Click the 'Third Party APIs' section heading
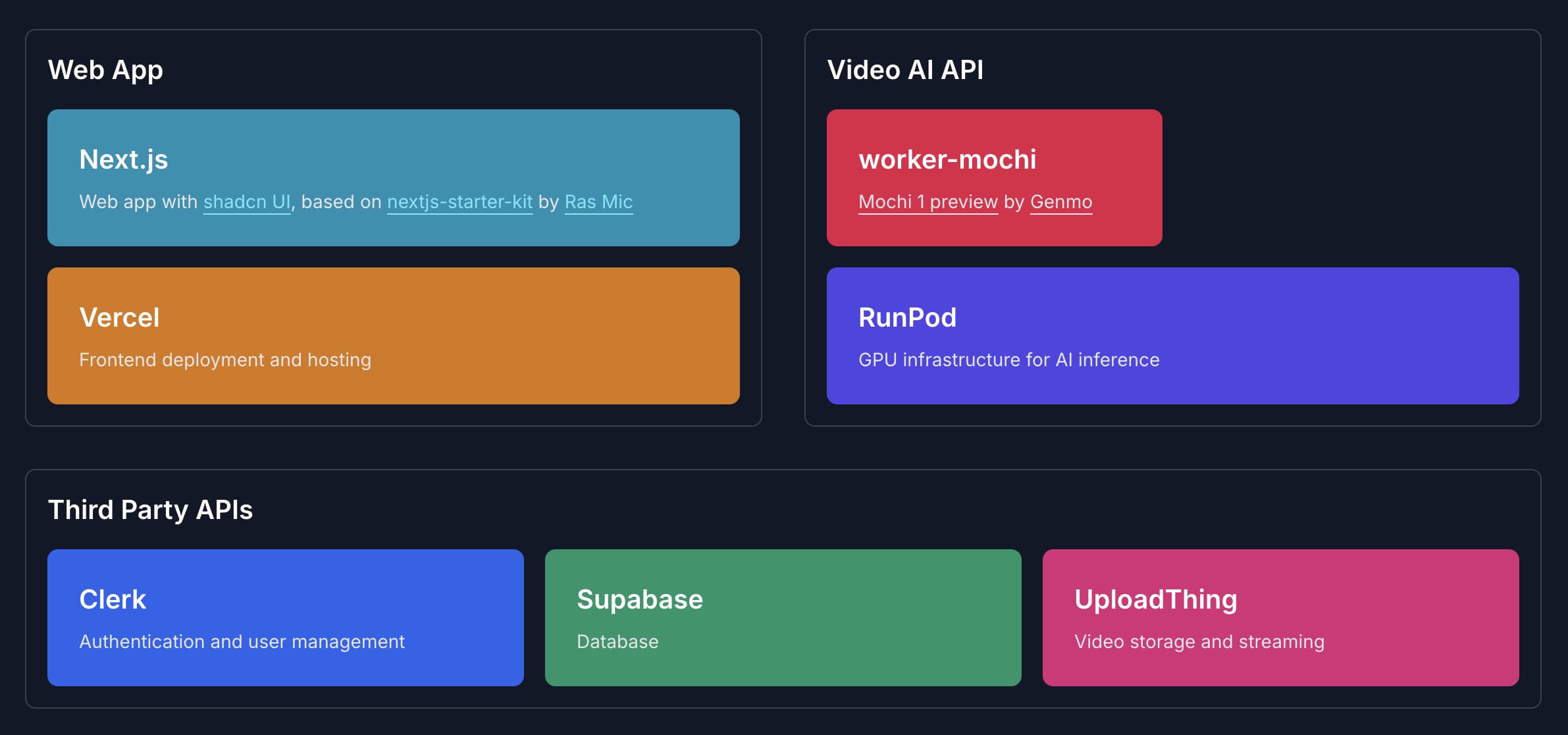Image resolution: width=1568 pixels, height=735 pixels. (150, 510)
